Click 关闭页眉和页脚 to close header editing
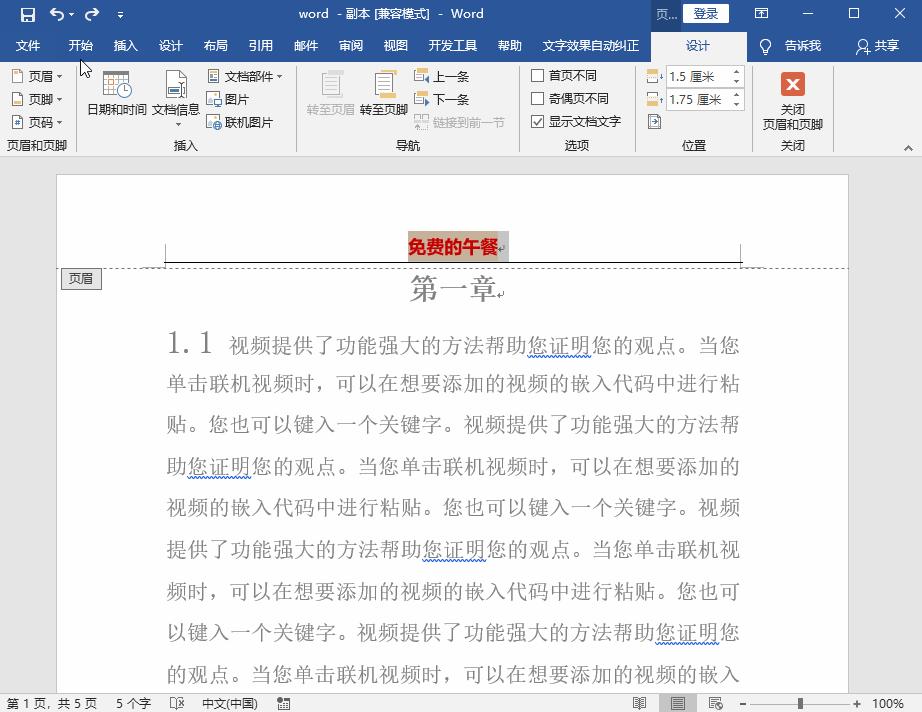 click(x=794, y=100)
